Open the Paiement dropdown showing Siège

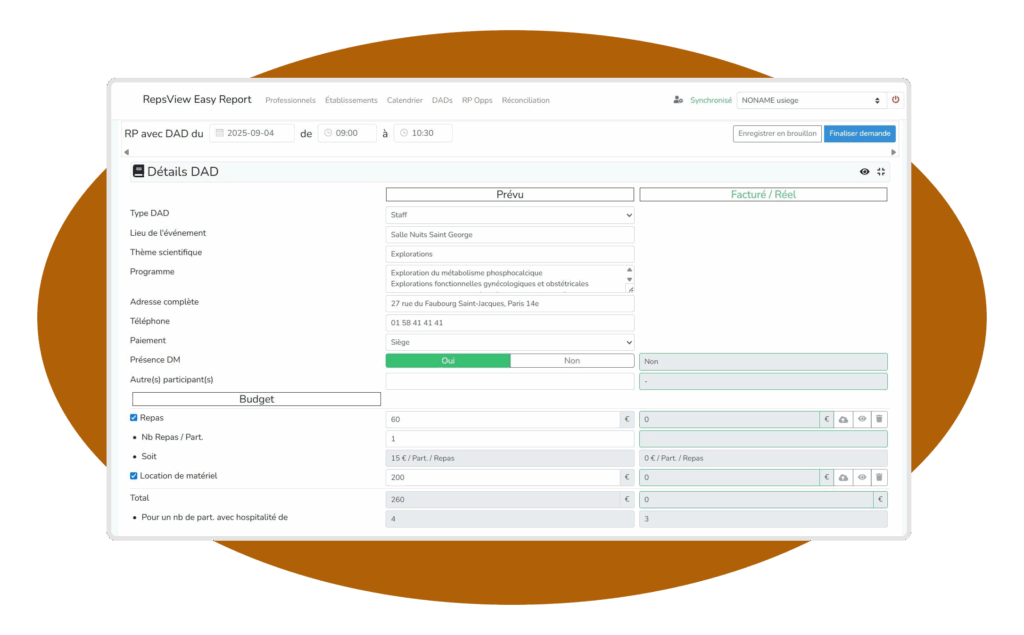pyautogui.click(x=510, y=342)
